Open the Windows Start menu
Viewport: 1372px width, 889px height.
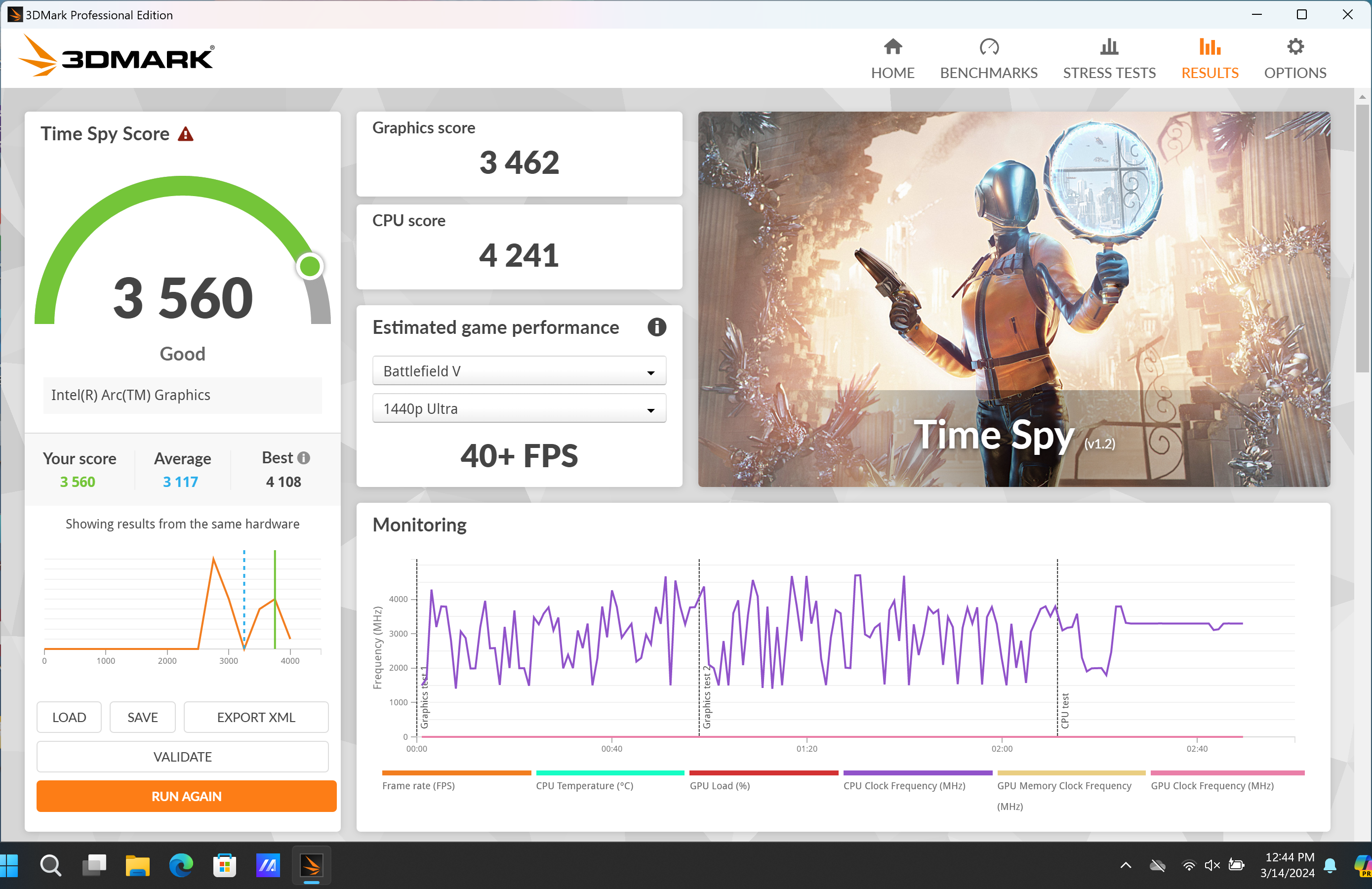(9, 865)
